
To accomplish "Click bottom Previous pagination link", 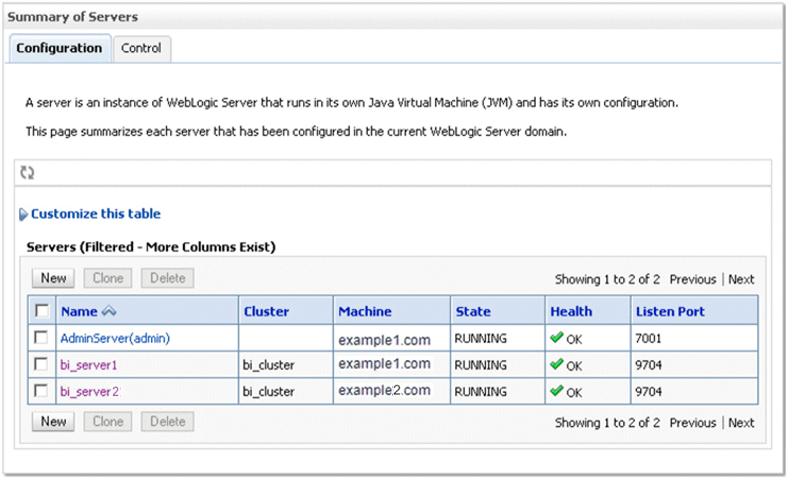I will click(693, 422).
